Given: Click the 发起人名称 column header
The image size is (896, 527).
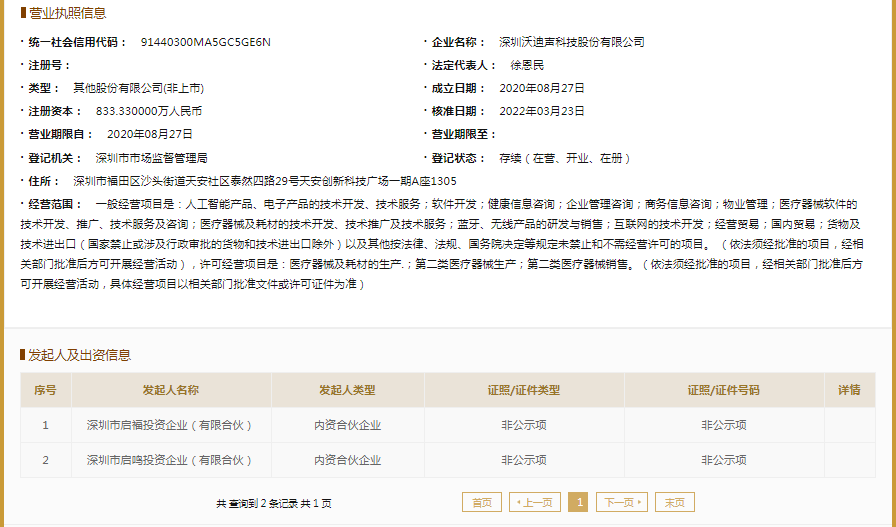Looking at the screenshot, I should 170,390.
